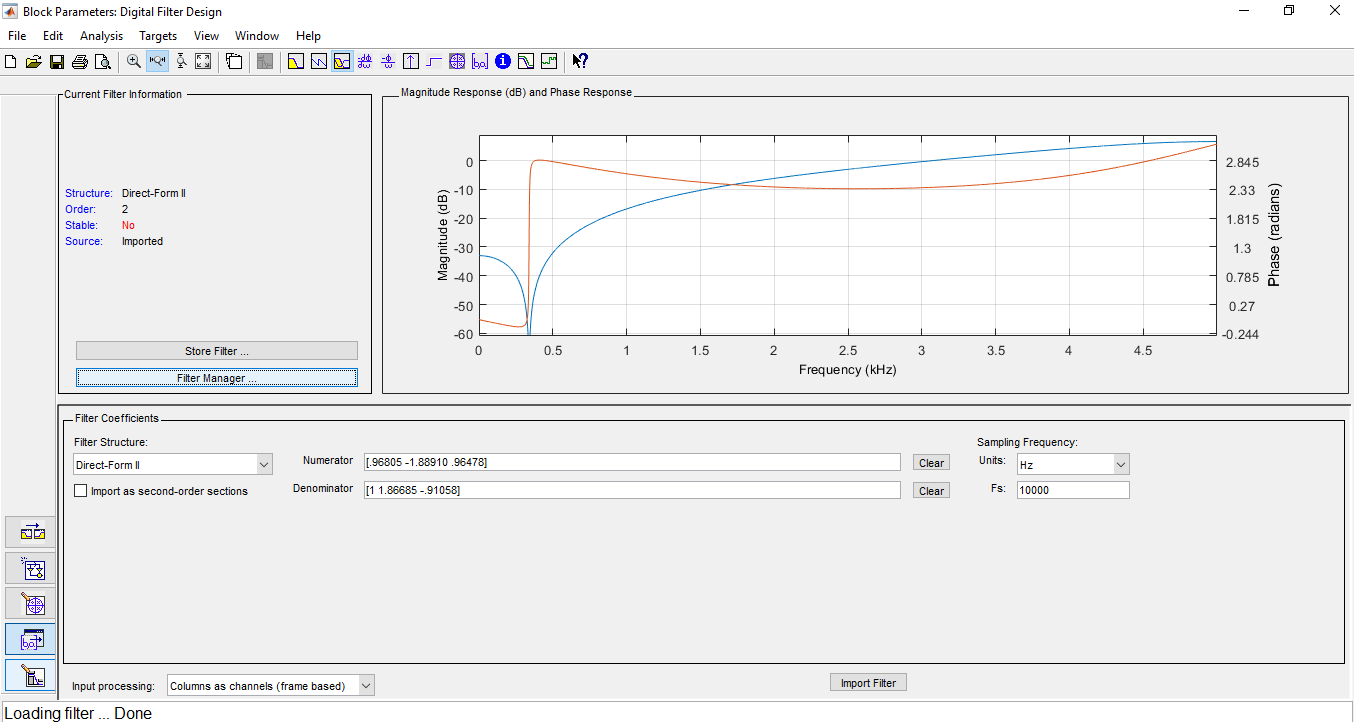Enable Import as second-order sections checkbox

pos(81,491)
